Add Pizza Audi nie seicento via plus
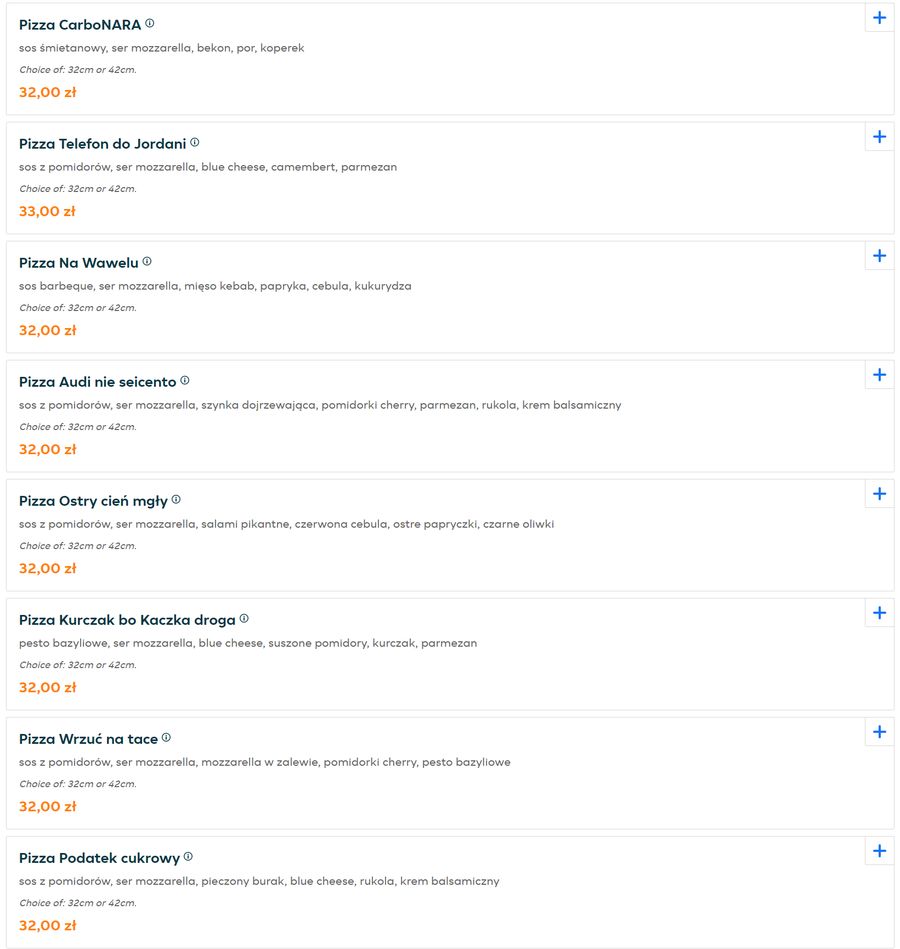Image resolution: width=900 pixels, height=949 pixels. pos(879,375)
